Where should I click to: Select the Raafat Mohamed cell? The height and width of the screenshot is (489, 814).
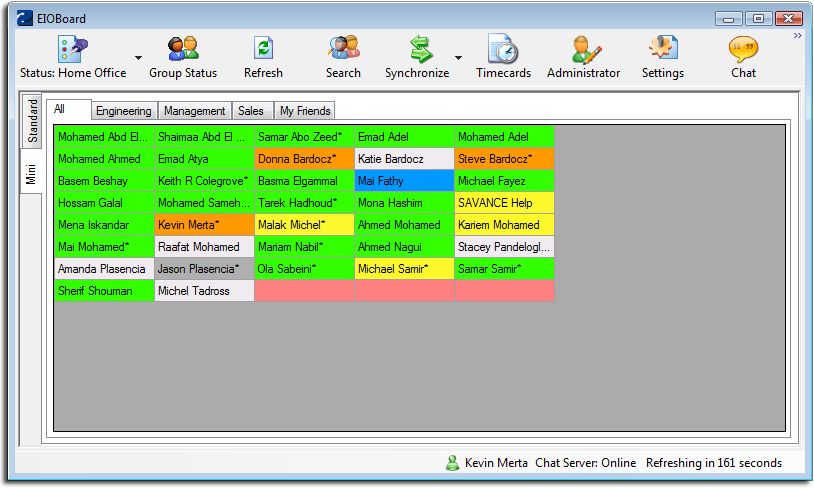click(204, 247)
